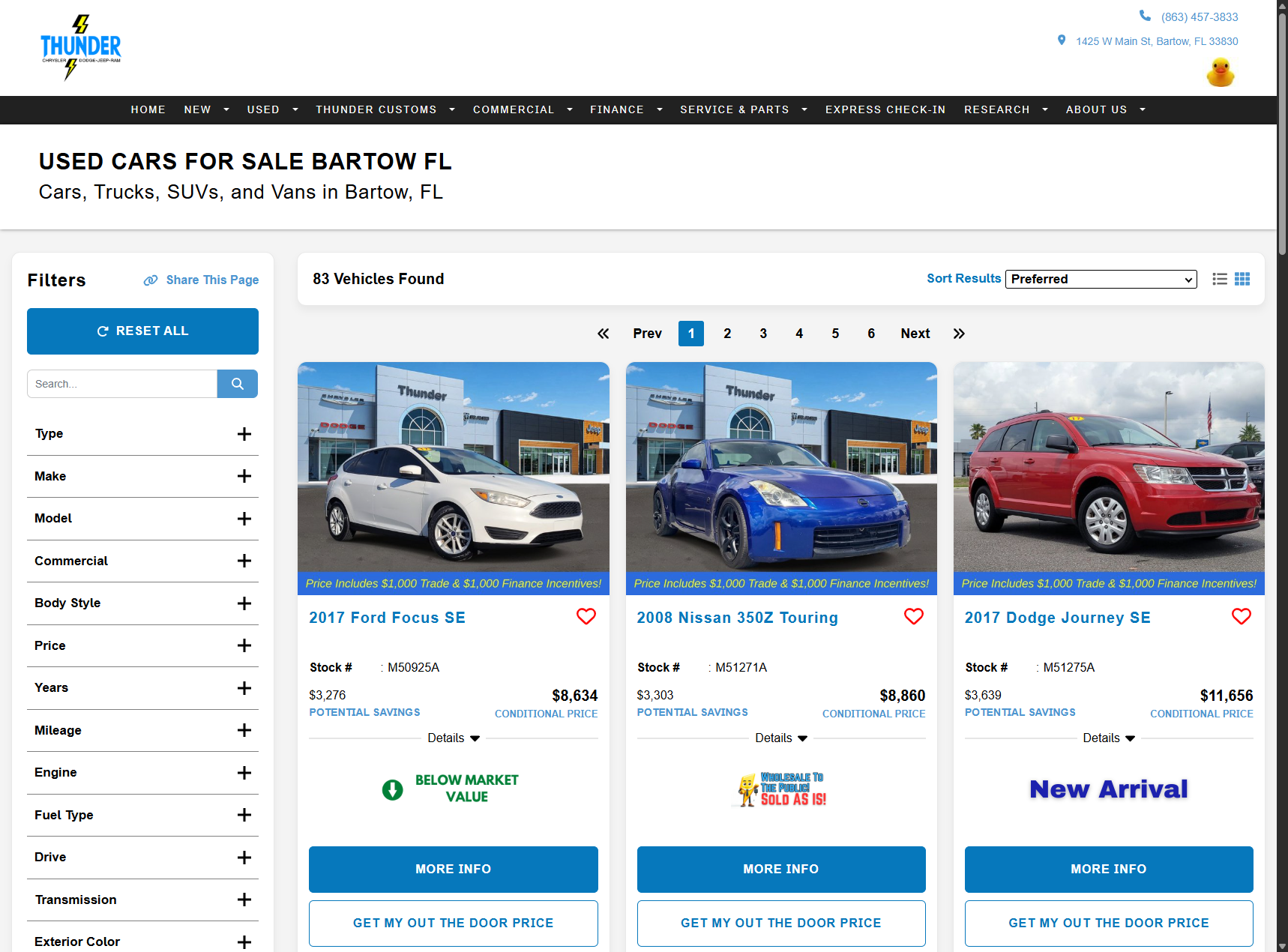Image resolution: width=1288 pixels, height=952 pixels.
Task: Expand Details for the Ford Focus
Action: (x=453, y=738)
